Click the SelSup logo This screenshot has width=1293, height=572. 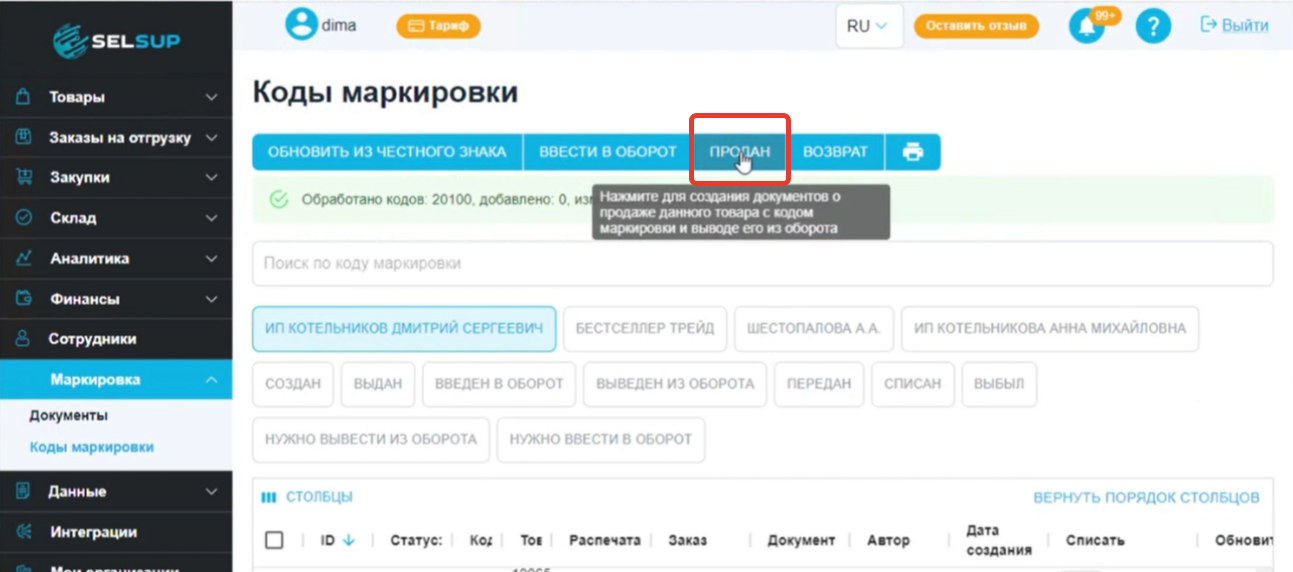[x=116, y=40]
